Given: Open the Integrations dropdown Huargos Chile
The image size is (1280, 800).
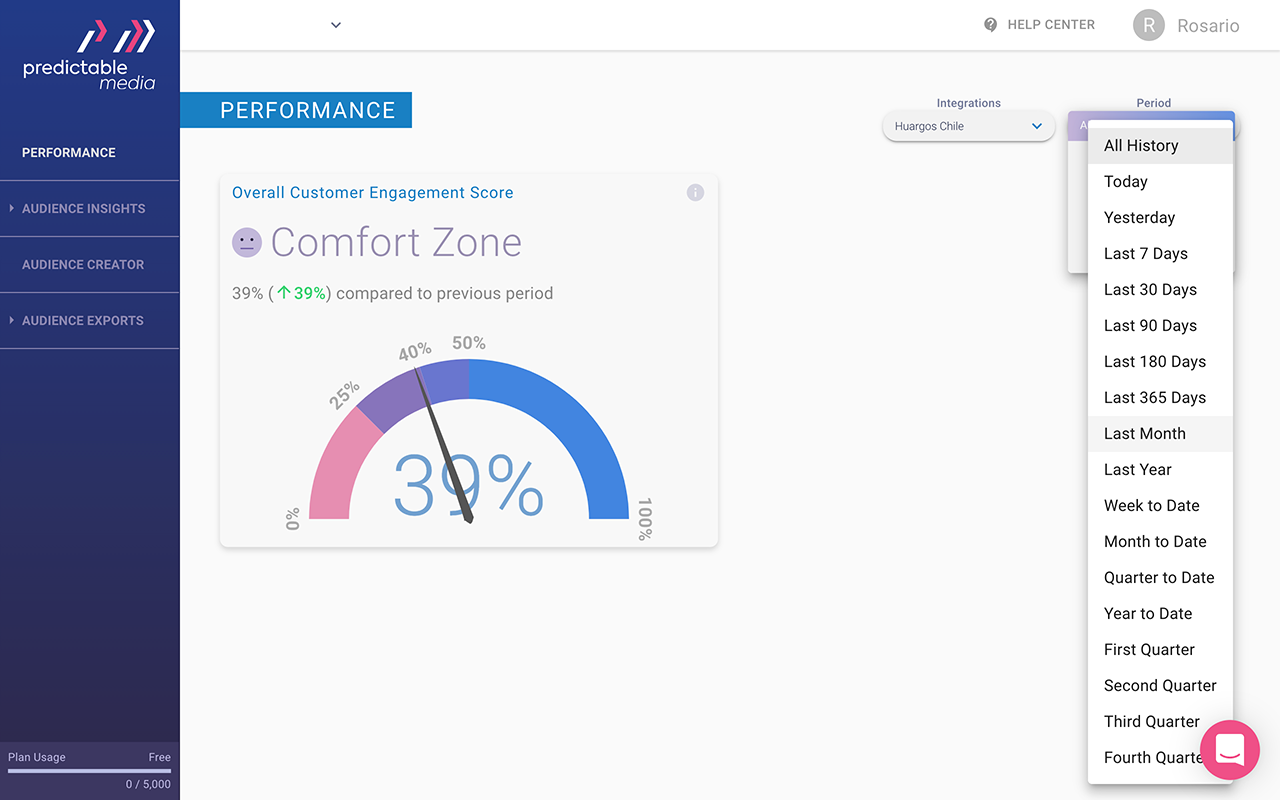Looking at the screenshot, I should tap(967, 127).
